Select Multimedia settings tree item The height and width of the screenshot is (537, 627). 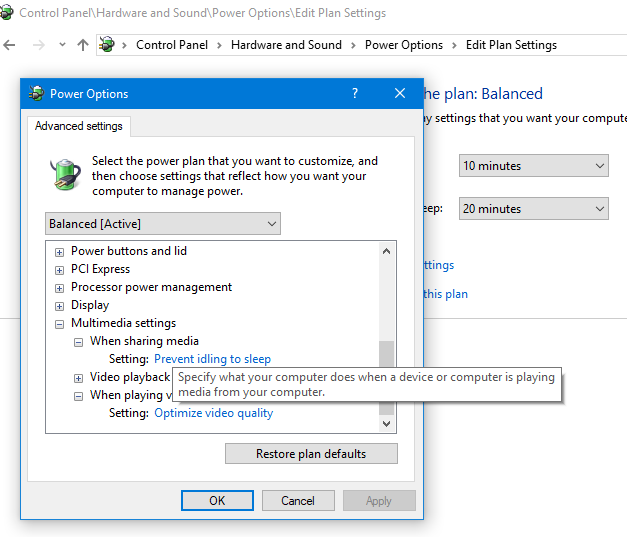(124, 323)
